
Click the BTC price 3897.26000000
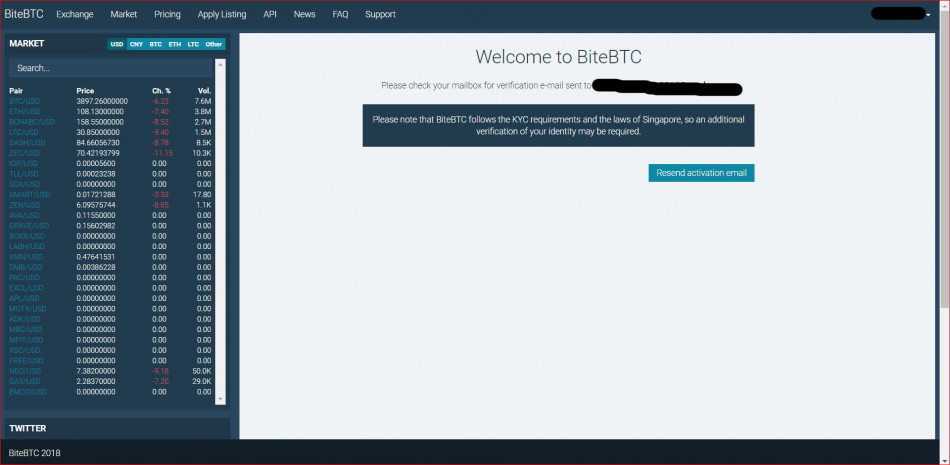[102, 101]
